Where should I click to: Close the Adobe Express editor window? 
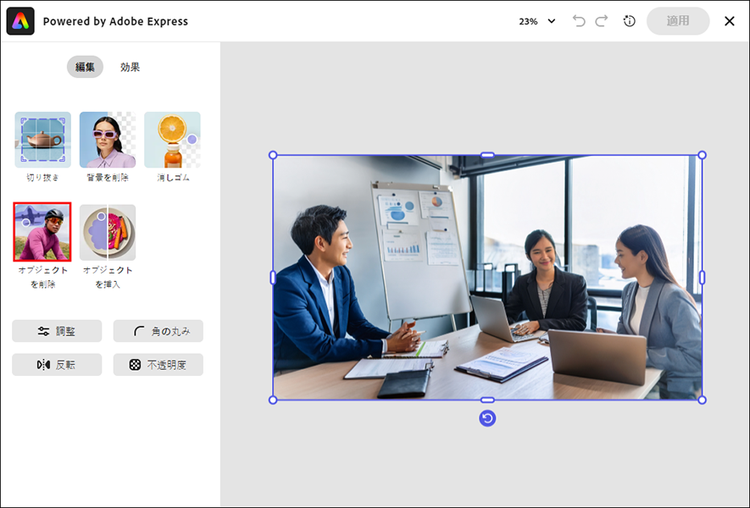point(729,21)
